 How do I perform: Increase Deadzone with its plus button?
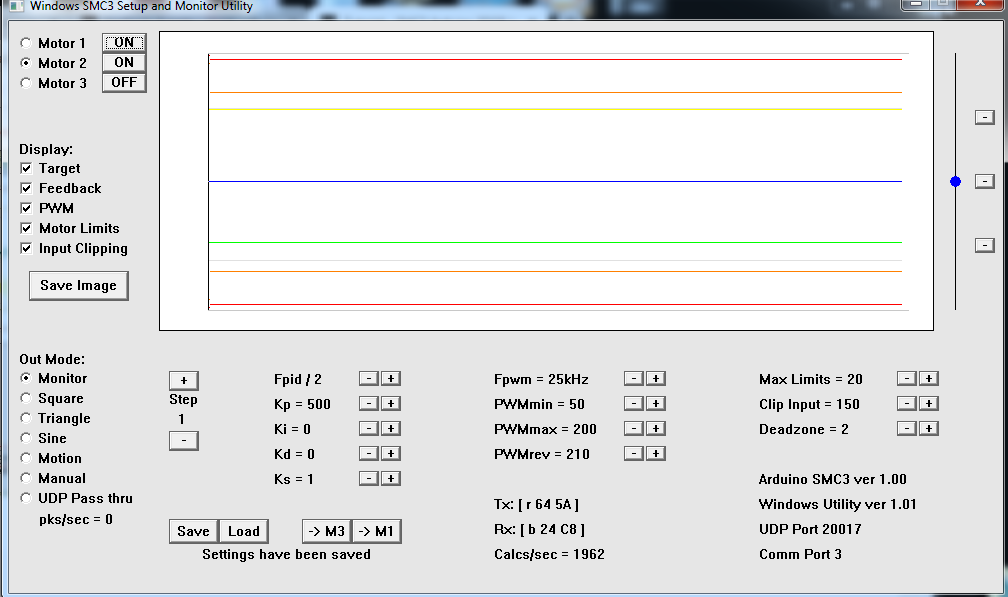click(928, 429)
